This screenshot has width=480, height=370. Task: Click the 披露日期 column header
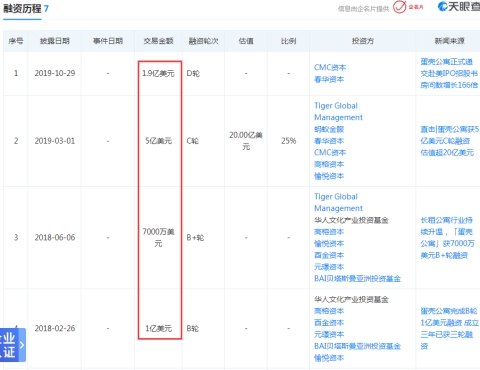[55, 41]
